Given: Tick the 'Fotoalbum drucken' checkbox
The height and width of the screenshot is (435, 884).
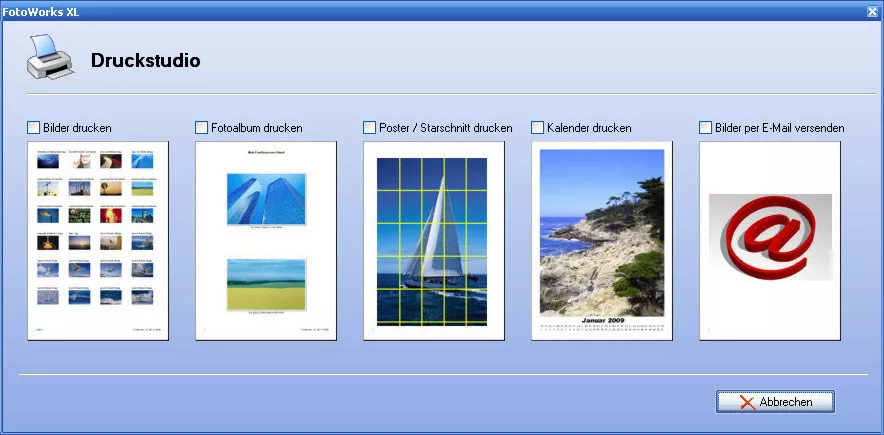Looking at the screenshot, I should pyautogui.click(x=202, y=128).
